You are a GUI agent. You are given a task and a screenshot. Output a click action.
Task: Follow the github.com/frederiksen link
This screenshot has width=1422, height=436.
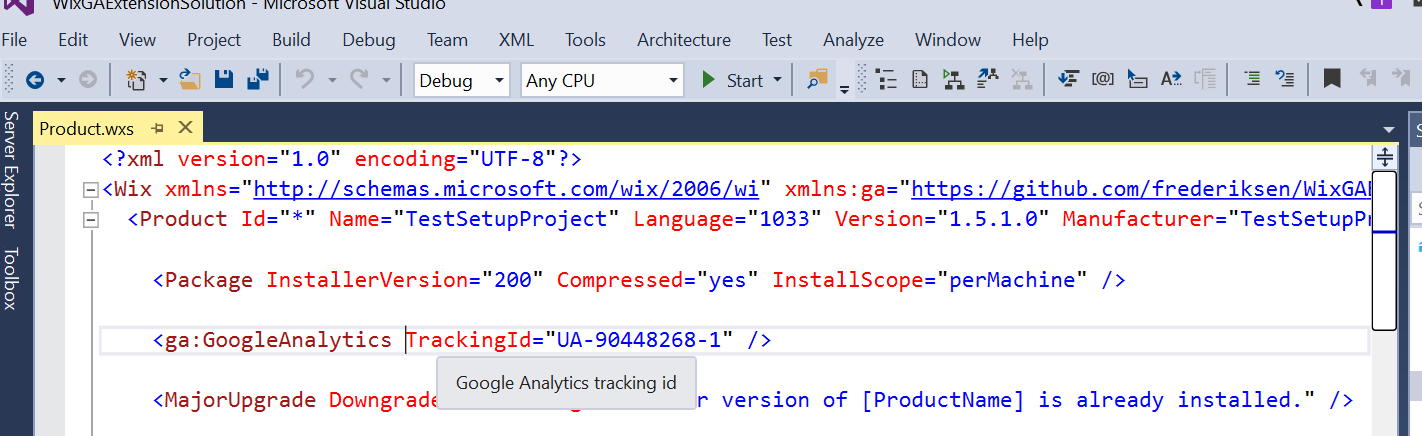point(1140,189)
